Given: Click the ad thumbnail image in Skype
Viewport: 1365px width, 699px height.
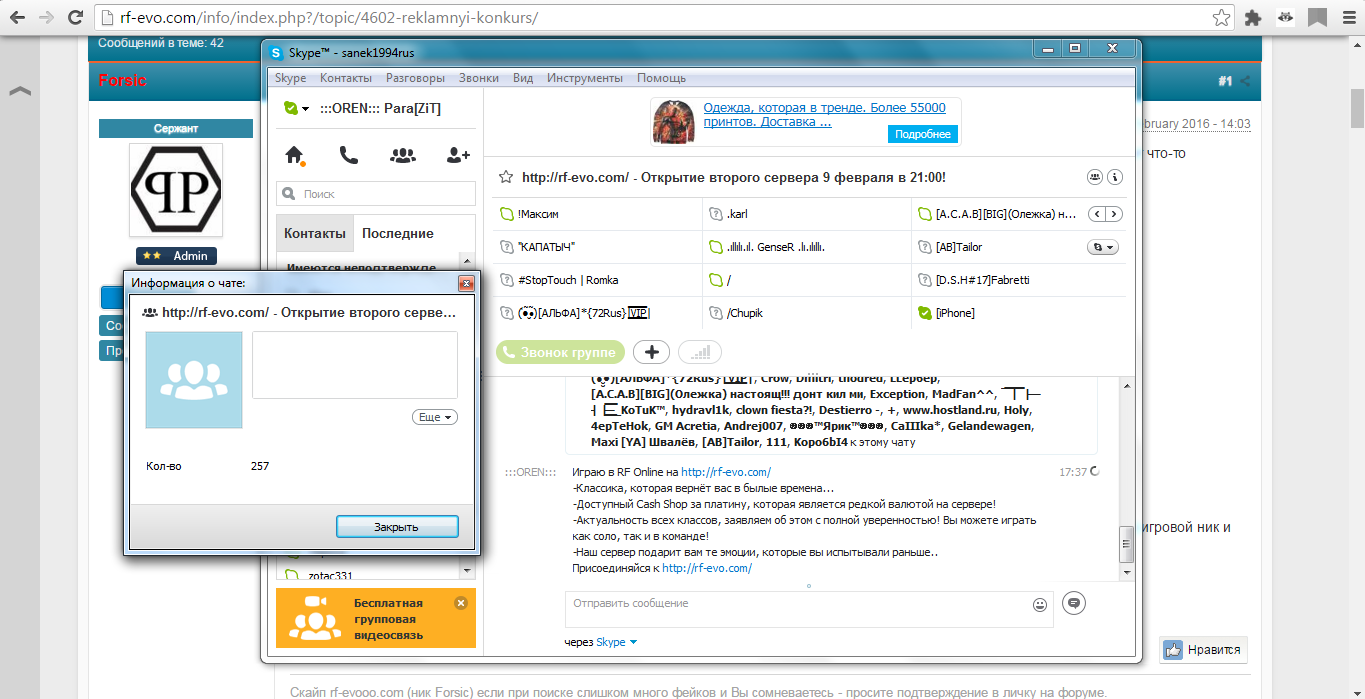Looking at the screenshot, I should pyautogui.click(x=674, y=122).
